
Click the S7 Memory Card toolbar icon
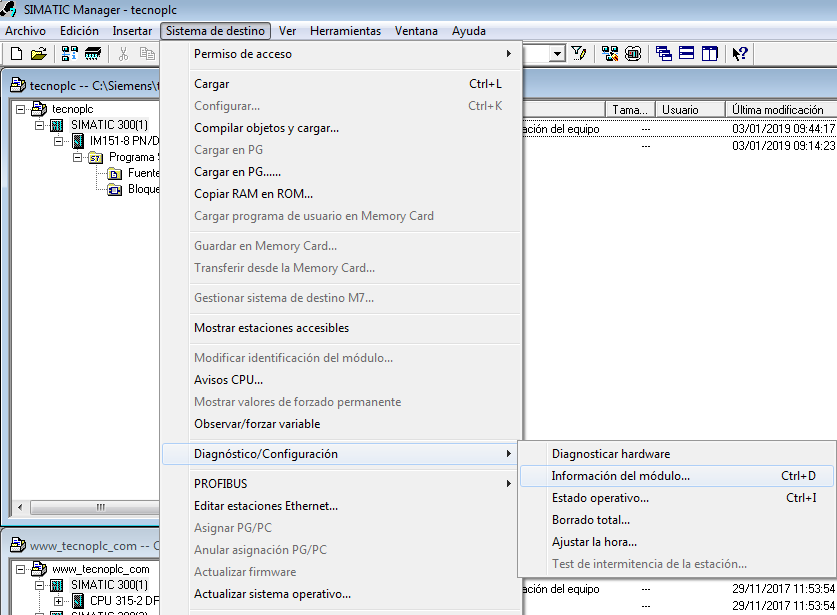(x=93, y=53)
